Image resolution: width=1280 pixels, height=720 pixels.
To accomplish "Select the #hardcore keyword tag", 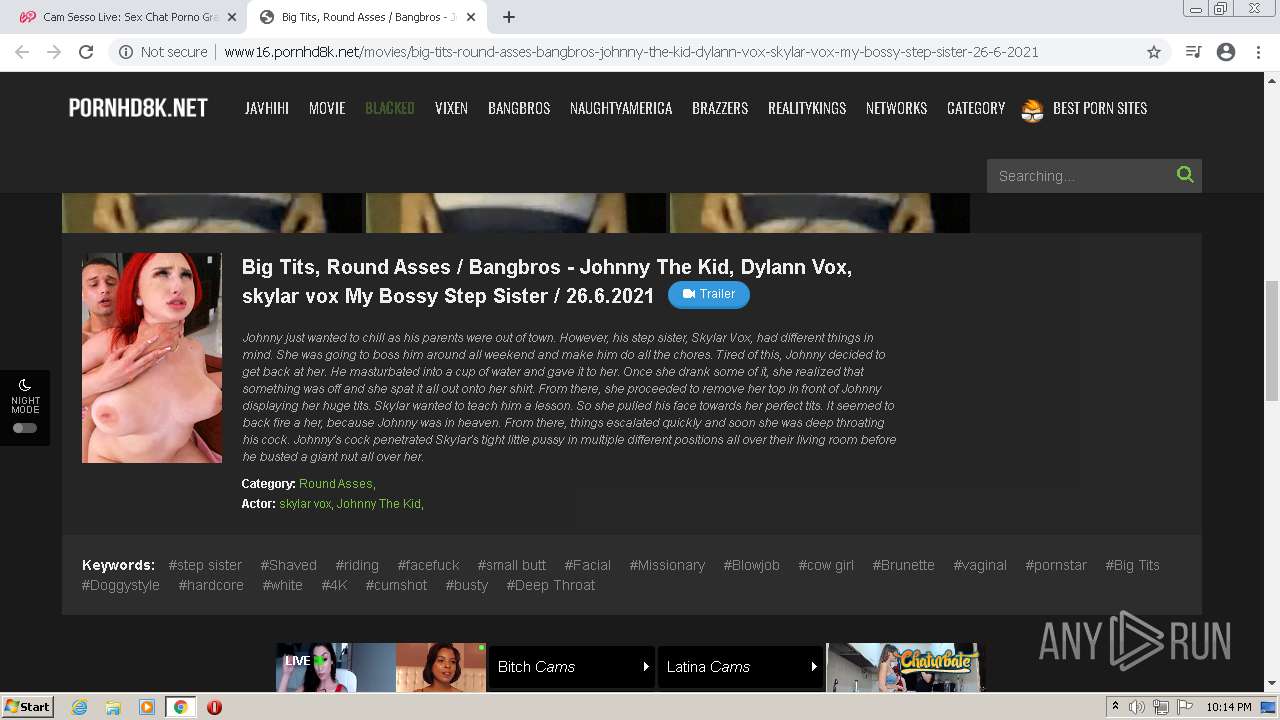I will pyautogui.click(x=211, y=585).
